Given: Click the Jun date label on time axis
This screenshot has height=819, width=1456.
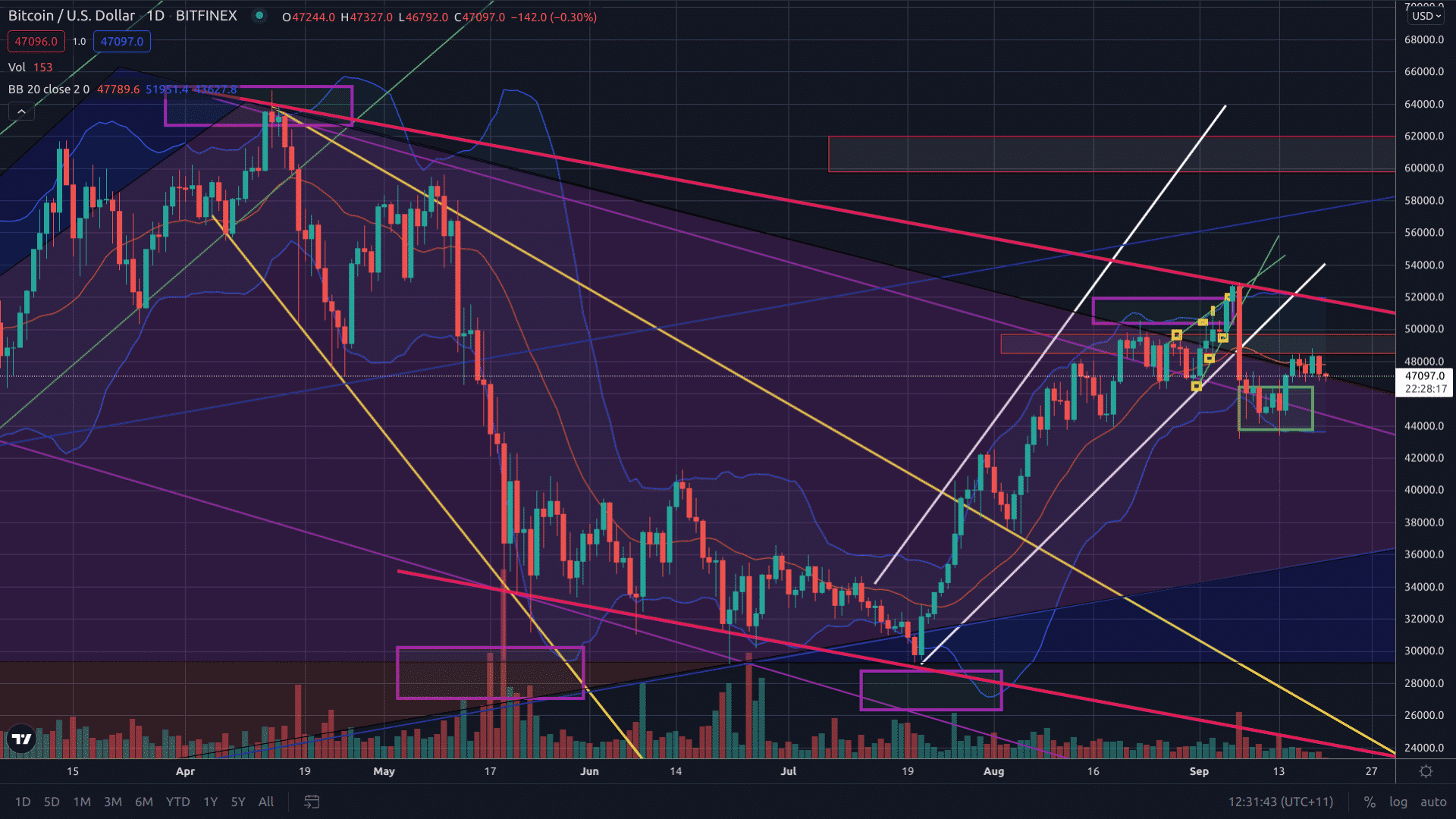Looking at the screenshot, I should (x=589, y=771).
